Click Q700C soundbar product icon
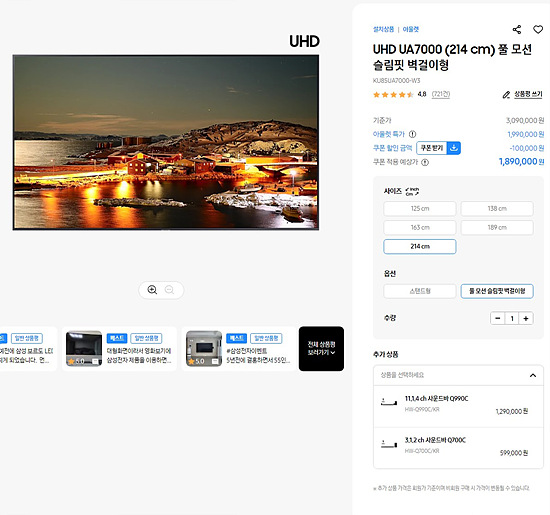Viewport: 550px width, 515px height. 389,443
